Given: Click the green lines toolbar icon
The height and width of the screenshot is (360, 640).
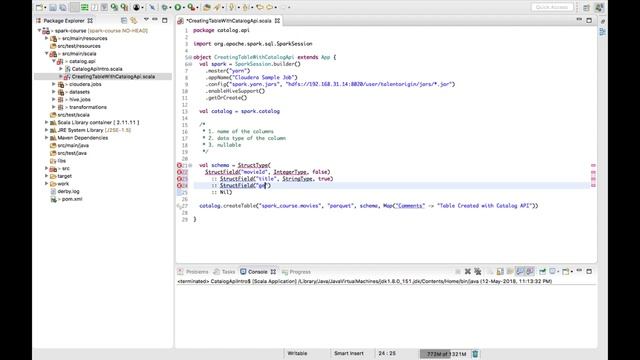Looking at the screenshot, I should pos(84,7).
